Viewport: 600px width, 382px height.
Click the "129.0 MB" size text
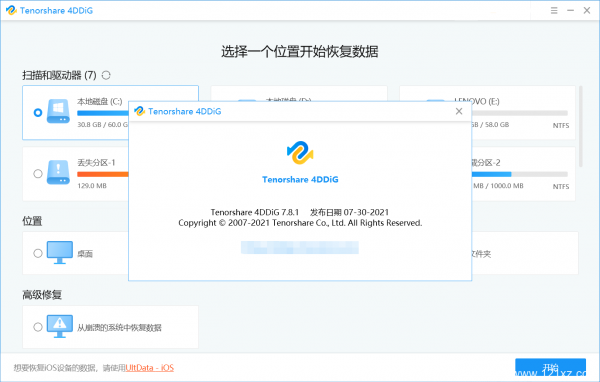[92, 186]
